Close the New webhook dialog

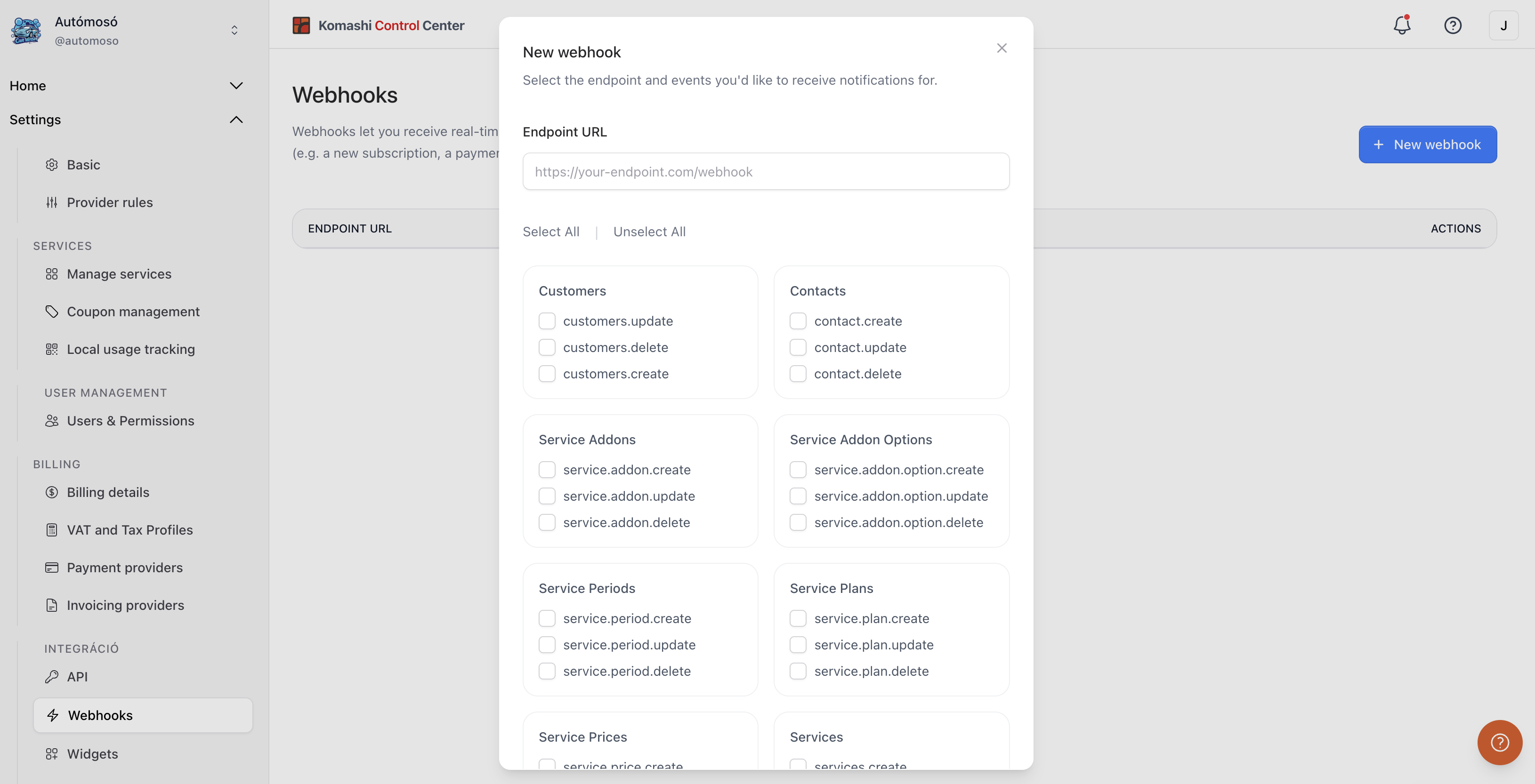1002,48
